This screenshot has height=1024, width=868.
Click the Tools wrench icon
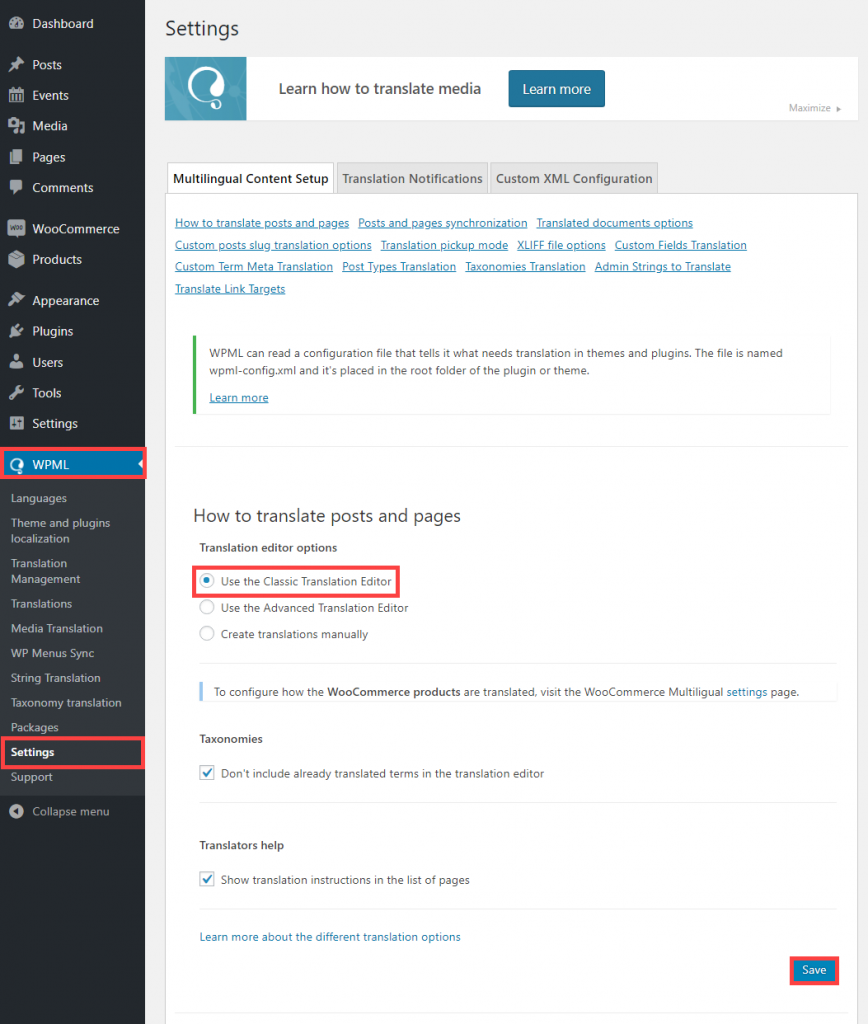[x=16, y=392]
